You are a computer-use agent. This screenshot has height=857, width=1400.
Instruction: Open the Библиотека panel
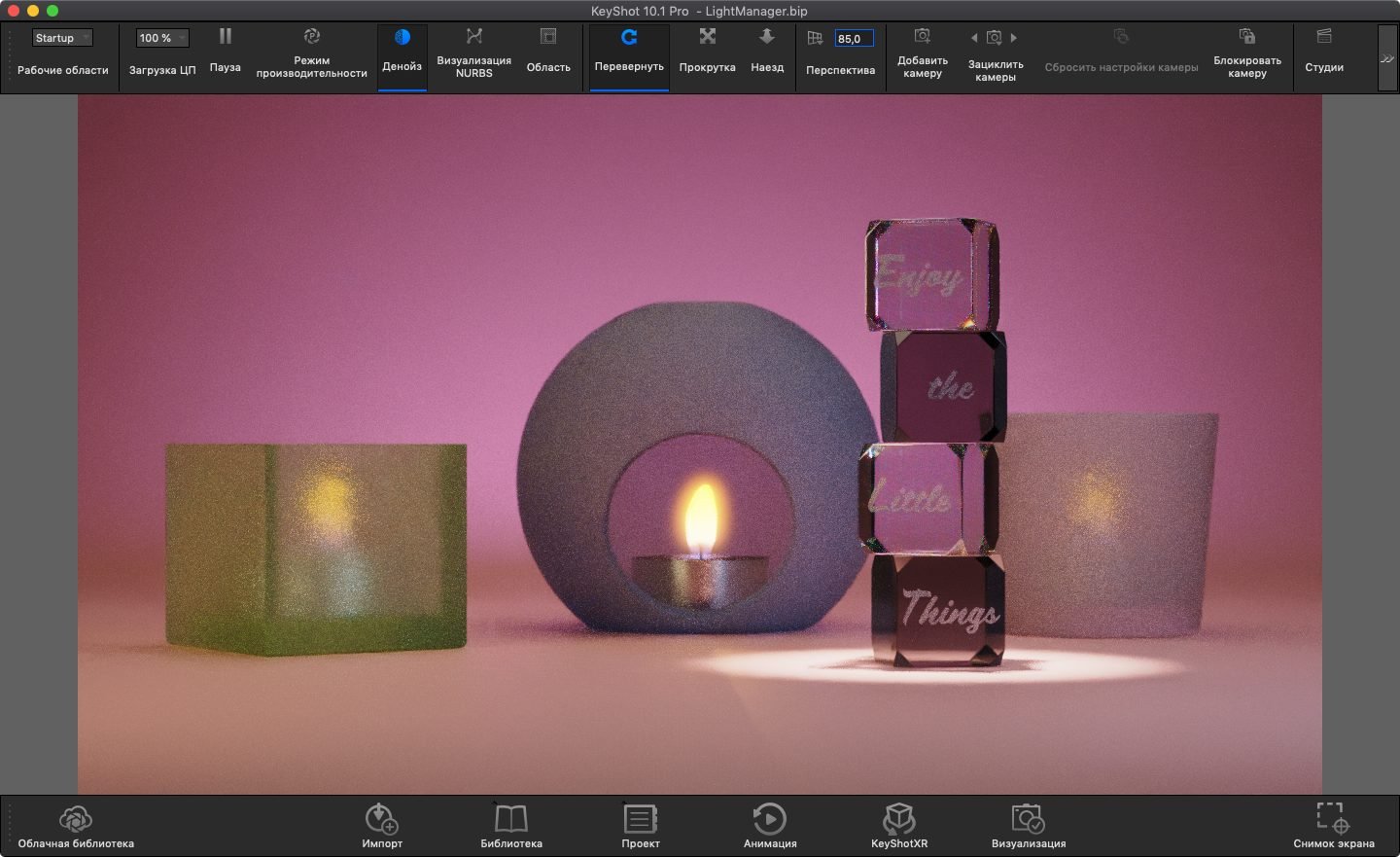(512, 823)
